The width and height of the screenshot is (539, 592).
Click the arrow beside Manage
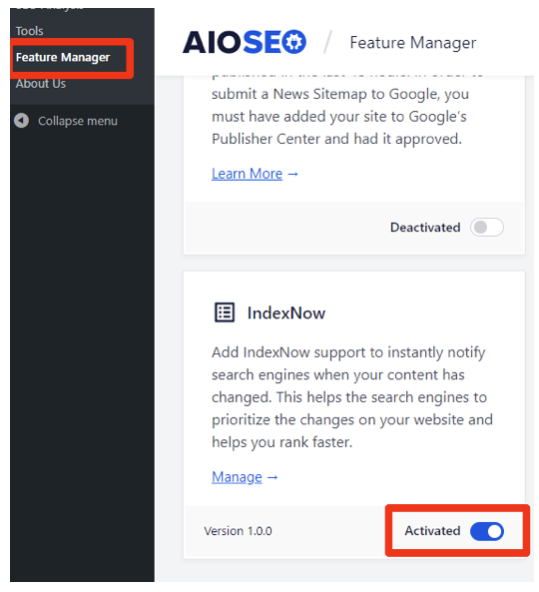pos(273,478)
